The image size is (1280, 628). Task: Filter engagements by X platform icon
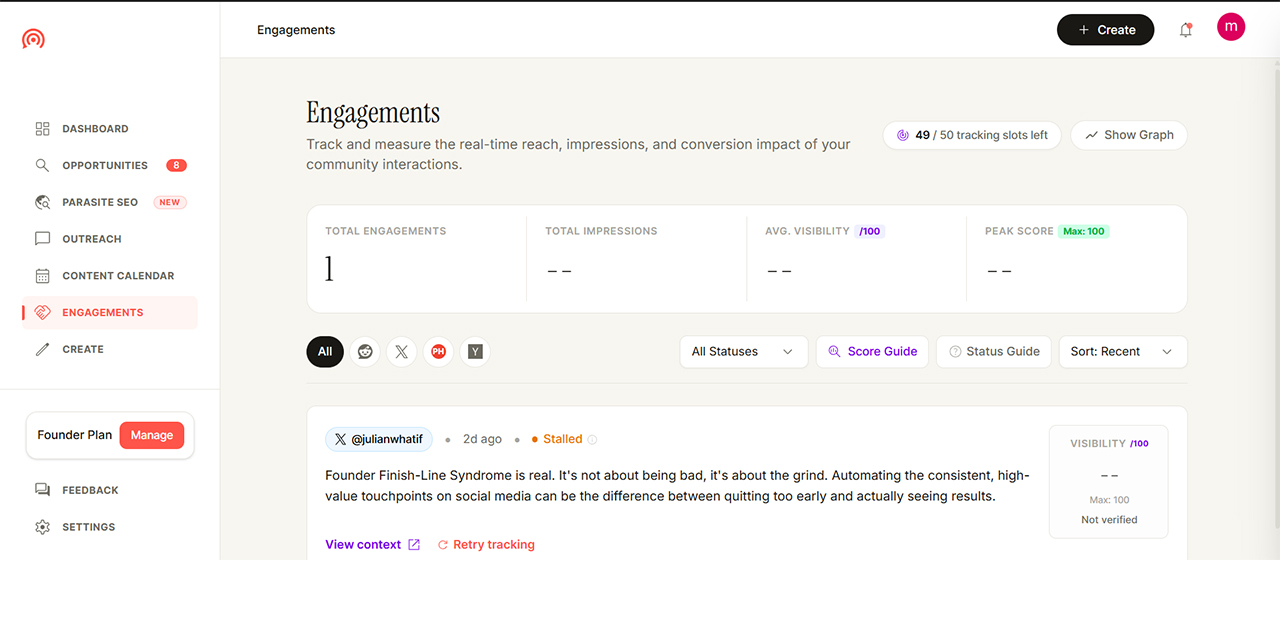[401, 352]
